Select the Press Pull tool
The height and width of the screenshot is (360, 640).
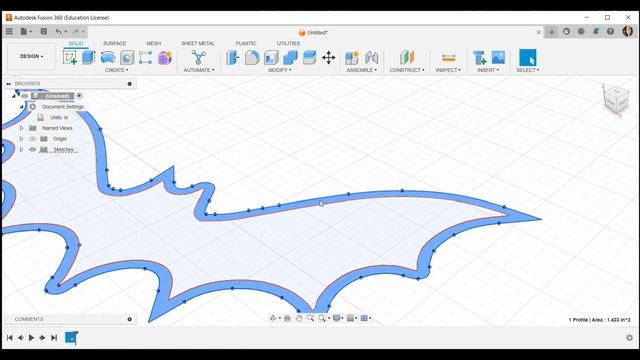coord(233,58)
